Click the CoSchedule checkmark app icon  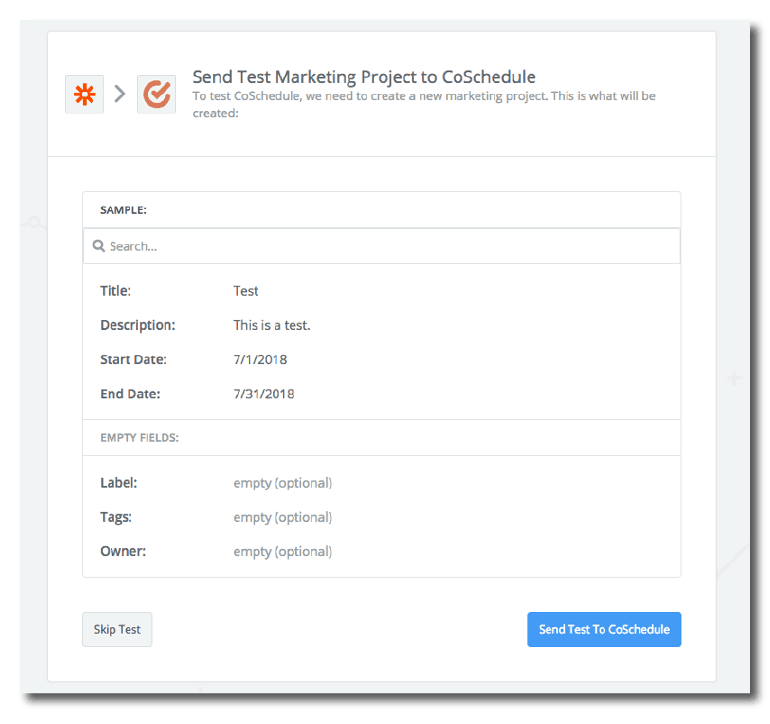(156, 94)
